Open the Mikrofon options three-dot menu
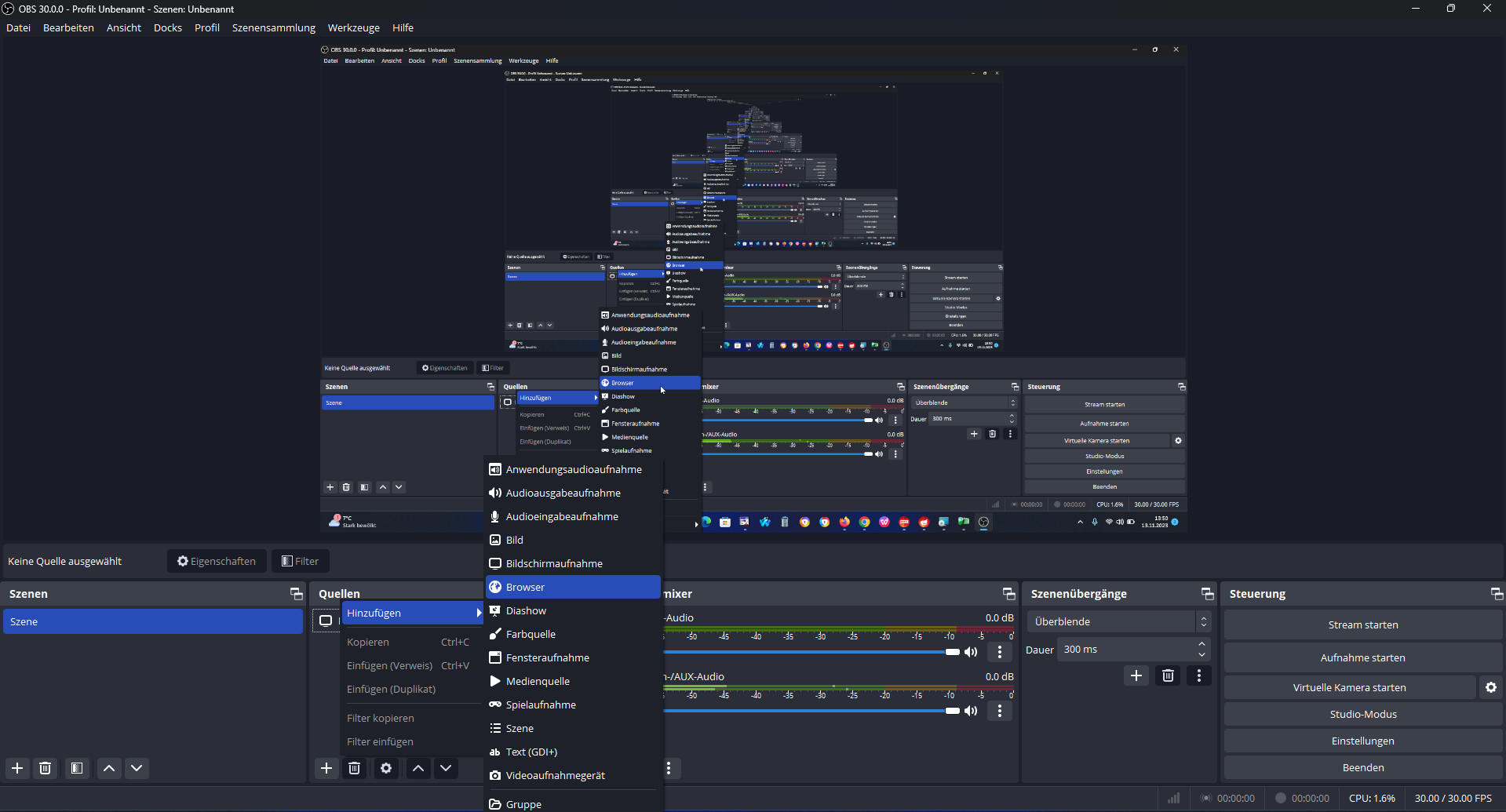Image resolution: width=1506 pixels, height=812 pixels. click(x=999, y=711)
